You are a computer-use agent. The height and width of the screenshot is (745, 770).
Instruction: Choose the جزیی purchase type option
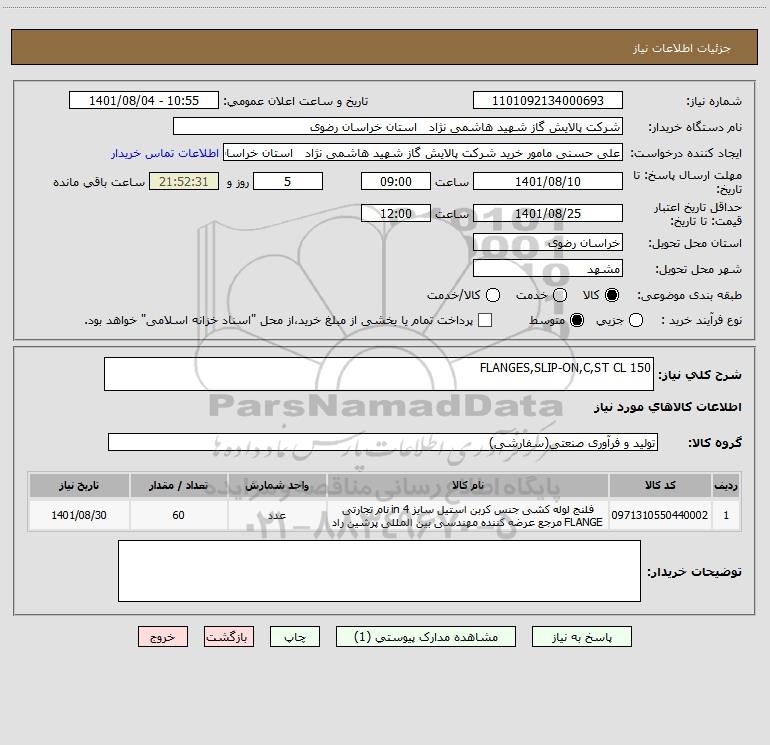tap(636, 320)
